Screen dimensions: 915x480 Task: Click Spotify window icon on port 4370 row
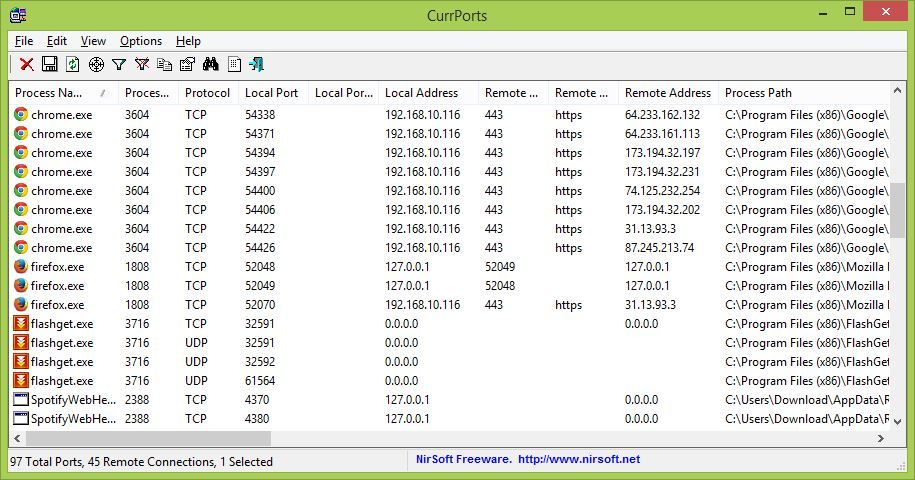click(x=21, y=400)
